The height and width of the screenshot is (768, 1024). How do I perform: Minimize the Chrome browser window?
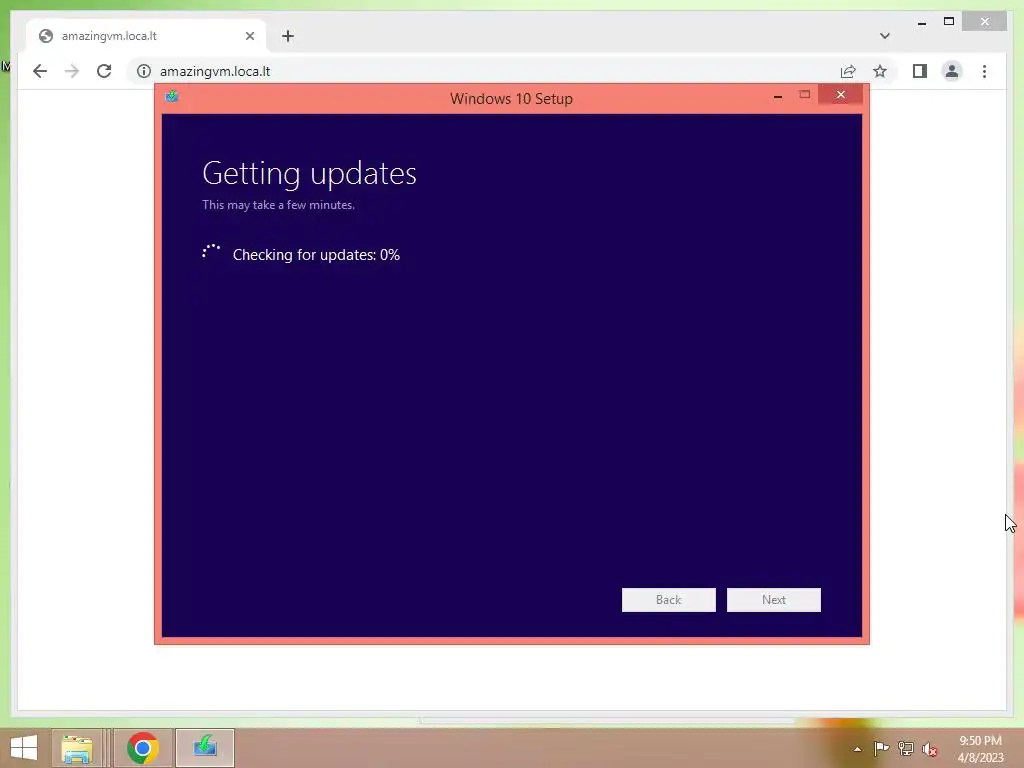pyautogui.click(x=921, y=22)
